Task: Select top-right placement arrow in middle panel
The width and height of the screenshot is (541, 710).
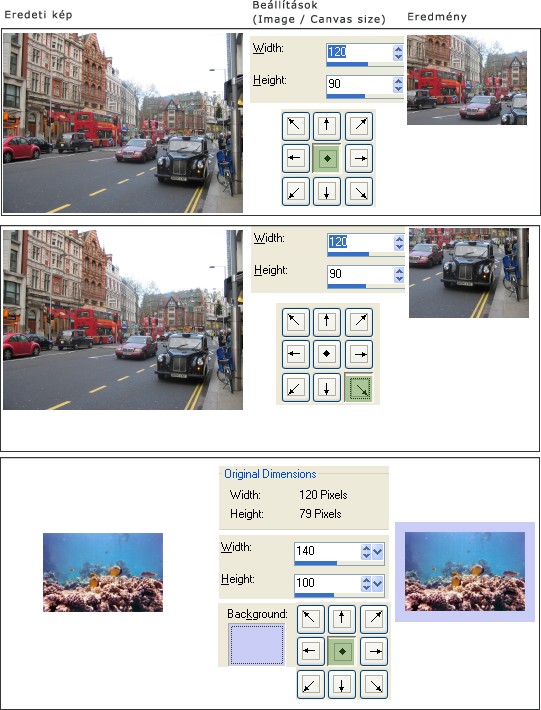Action: pos(359,322)
